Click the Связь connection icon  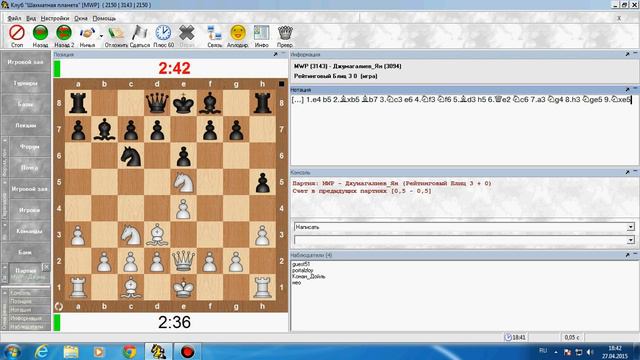(x=214, y=33)
